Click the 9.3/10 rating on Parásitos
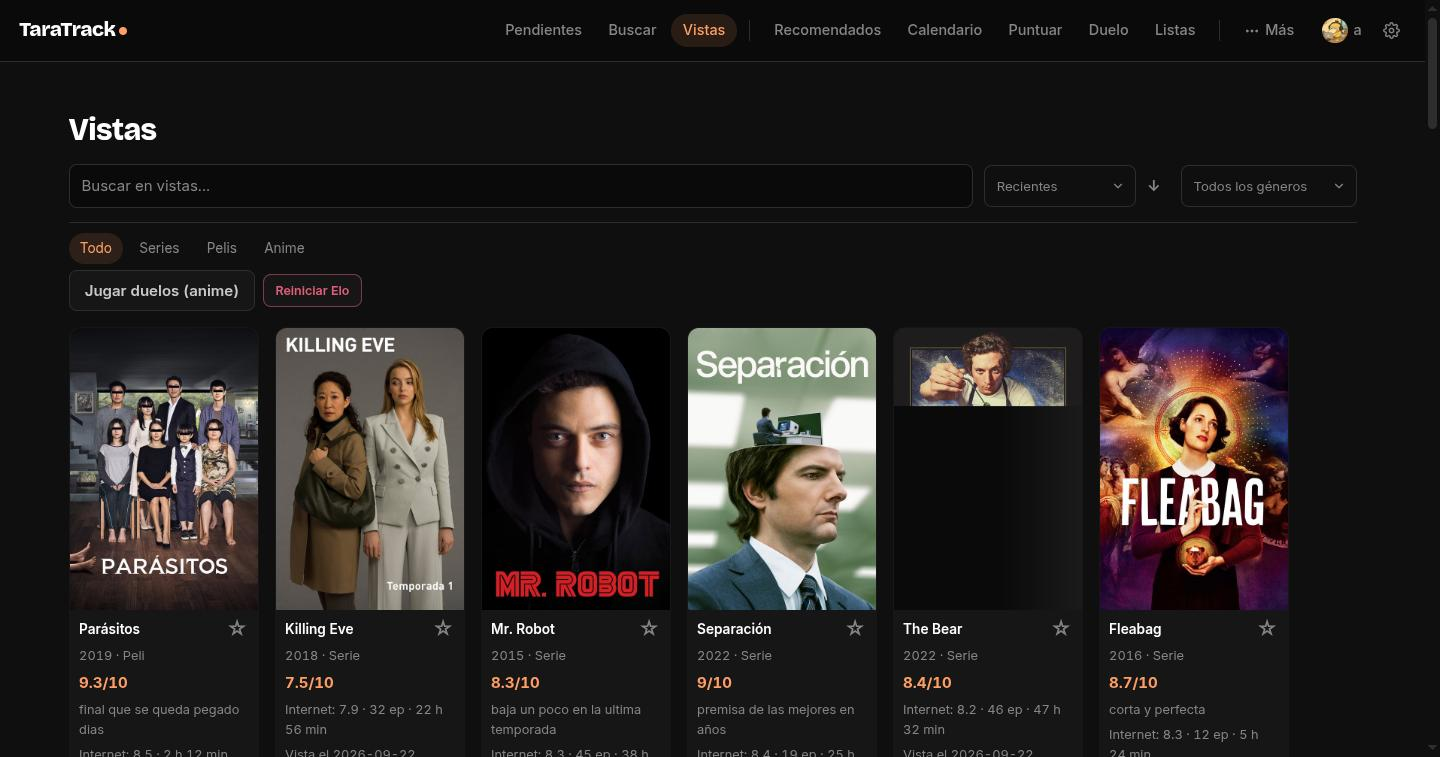This screenshot has height=757, width=1440. [x=103, y=683]
